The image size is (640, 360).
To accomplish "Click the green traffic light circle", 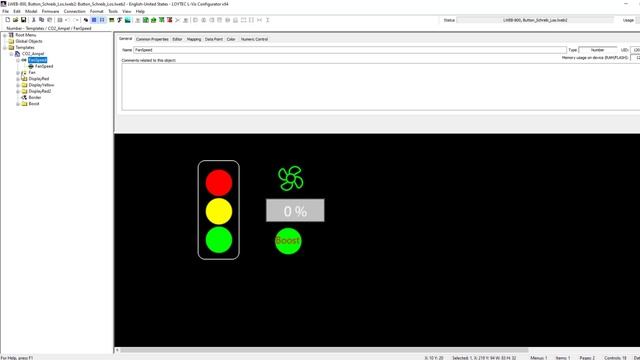I will [219, 240].
